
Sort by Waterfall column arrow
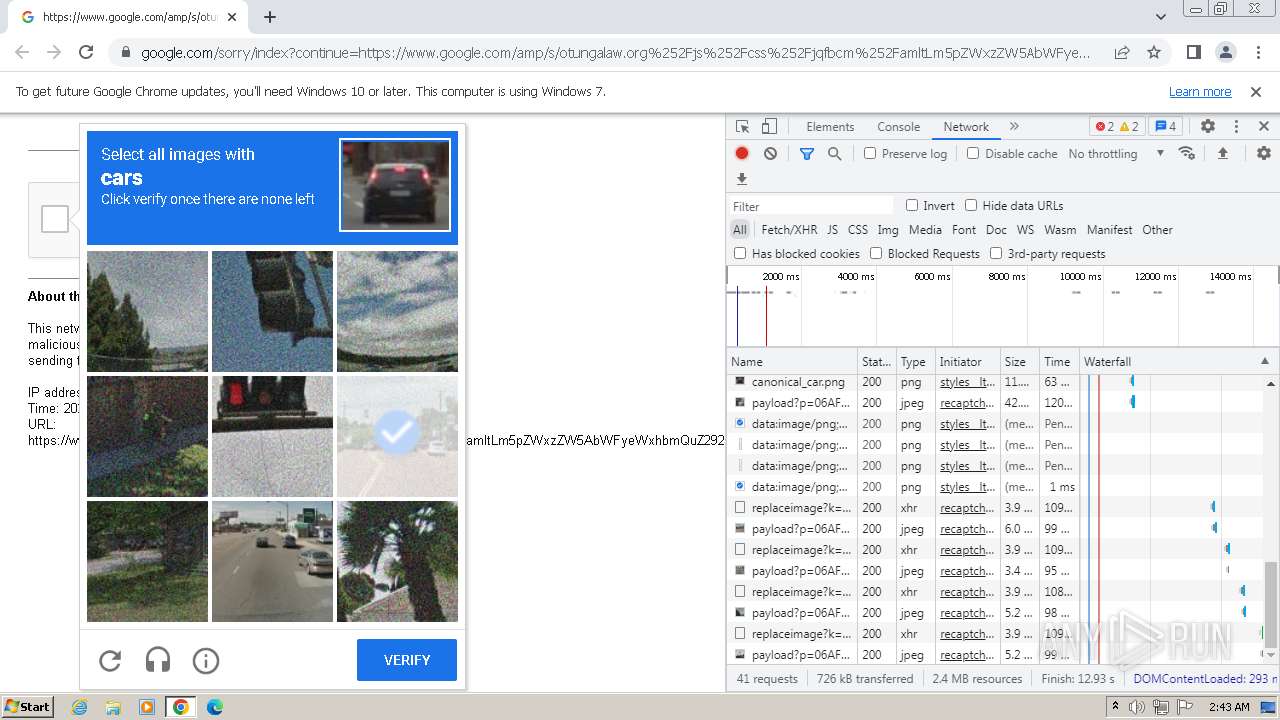(x=1264, y=361)
